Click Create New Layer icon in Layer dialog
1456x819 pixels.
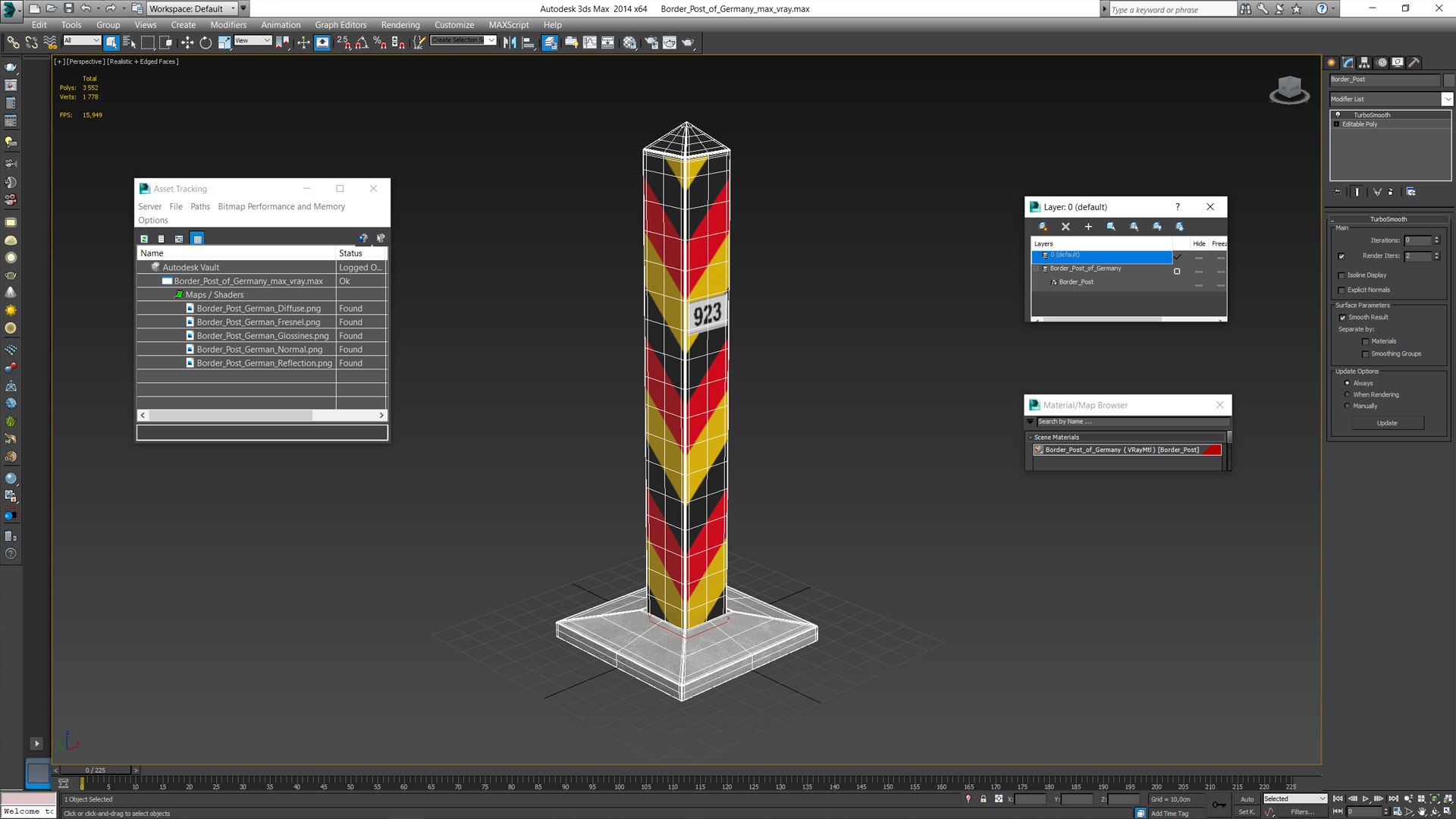[1043, 227]
